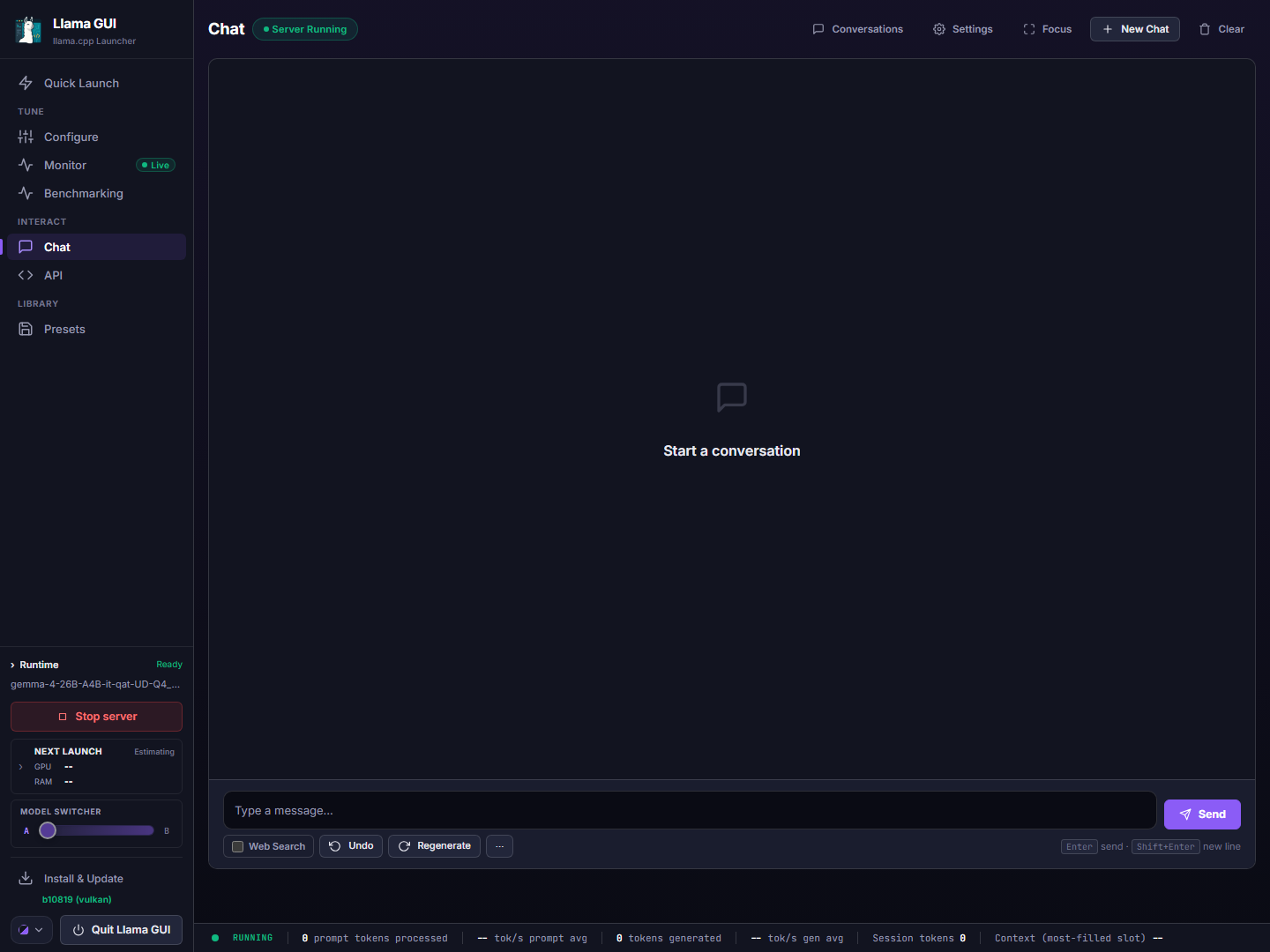Open Install & Update via download icon

(26, 878)
